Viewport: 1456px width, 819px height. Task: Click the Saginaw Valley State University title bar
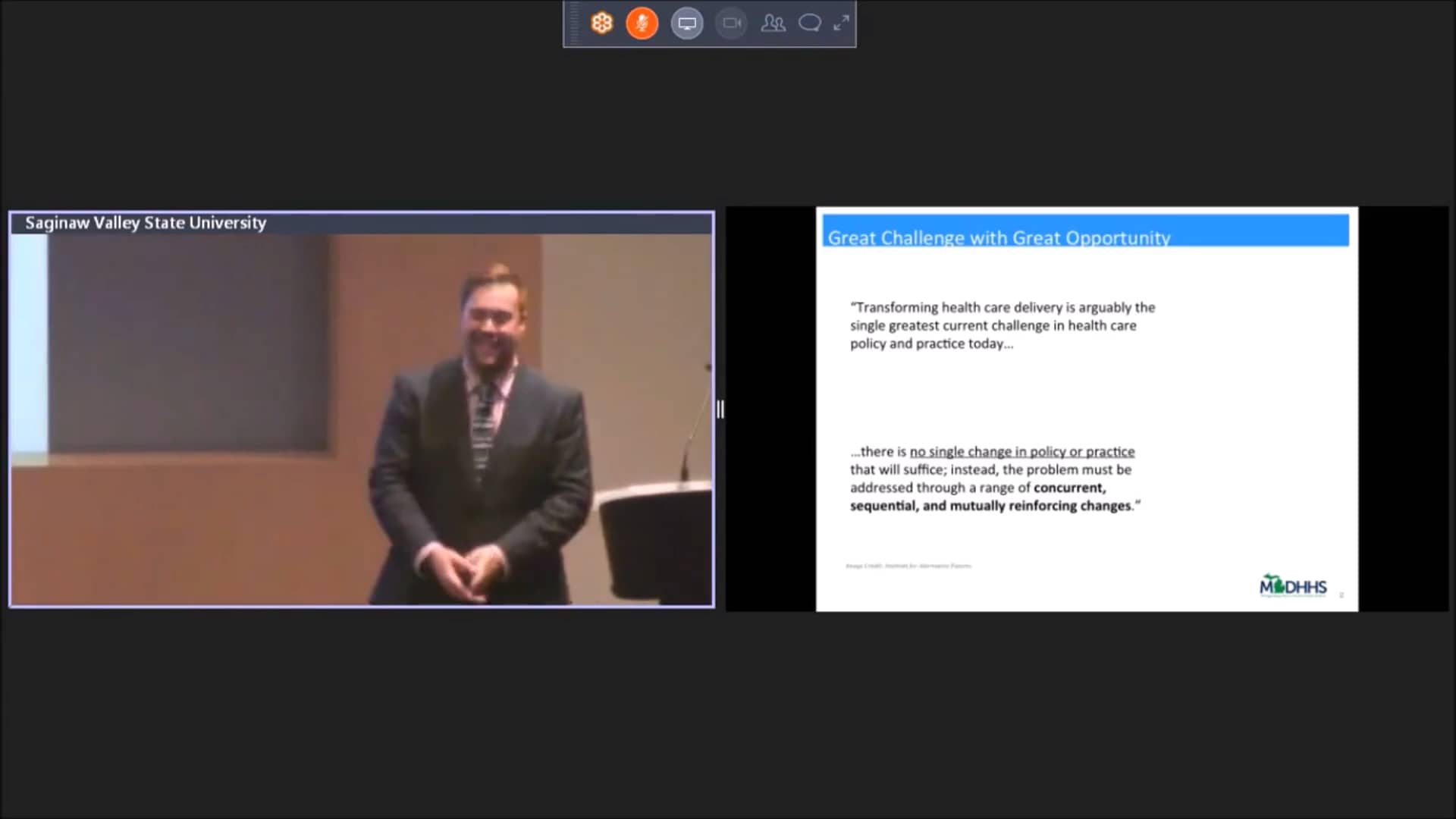144,222
